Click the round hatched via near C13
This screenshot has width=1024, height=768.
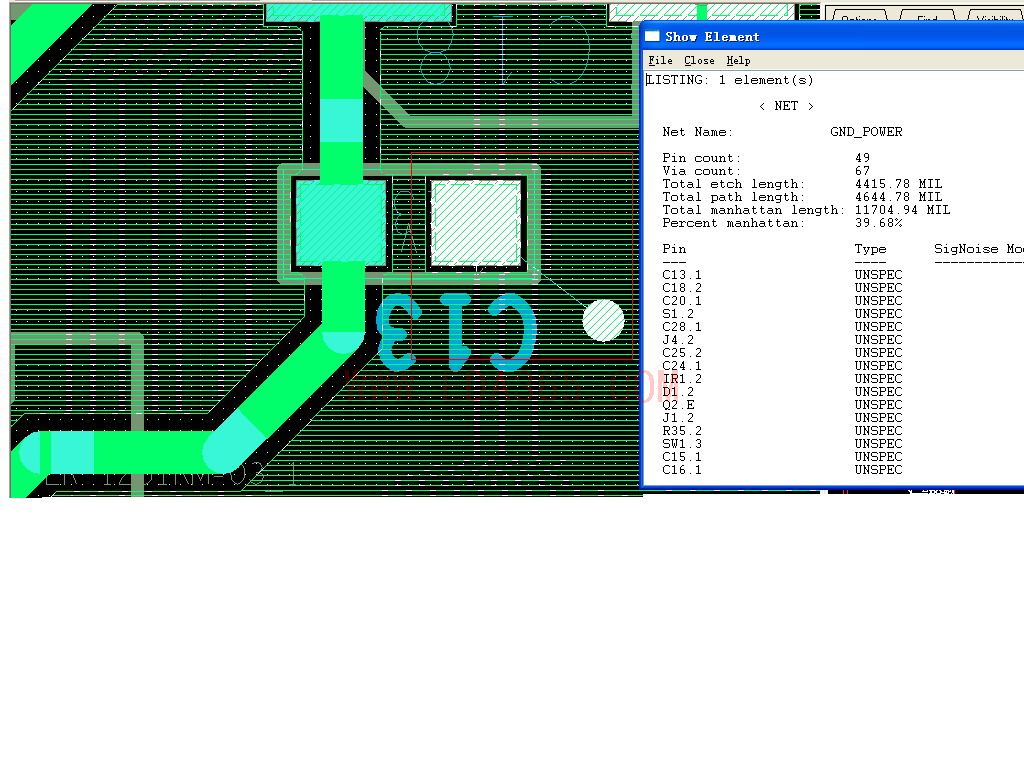pyautogui.click(x=603, y=321)
